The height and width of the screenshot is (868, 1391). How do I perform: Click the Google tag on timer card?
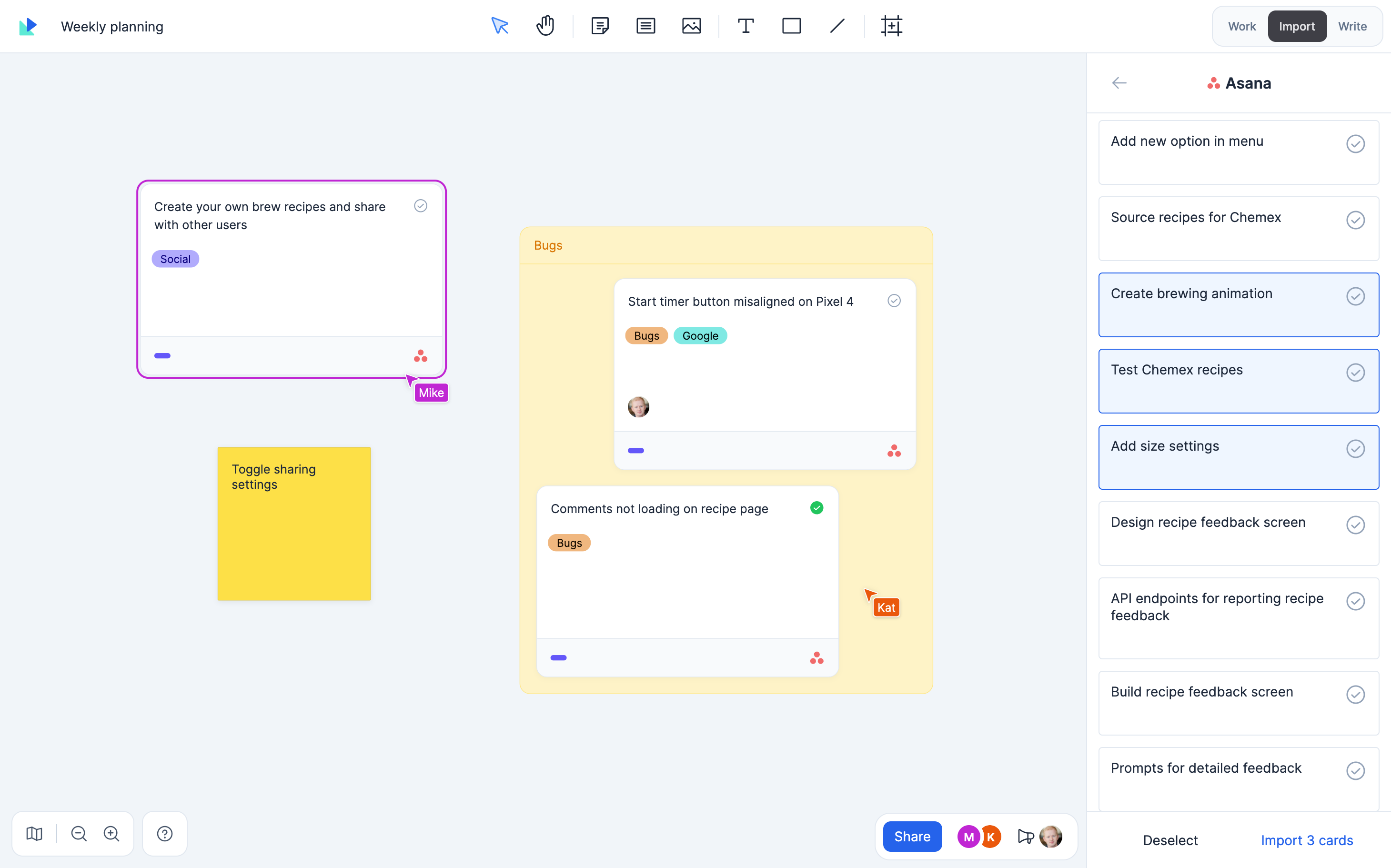(x=700, y=336)
